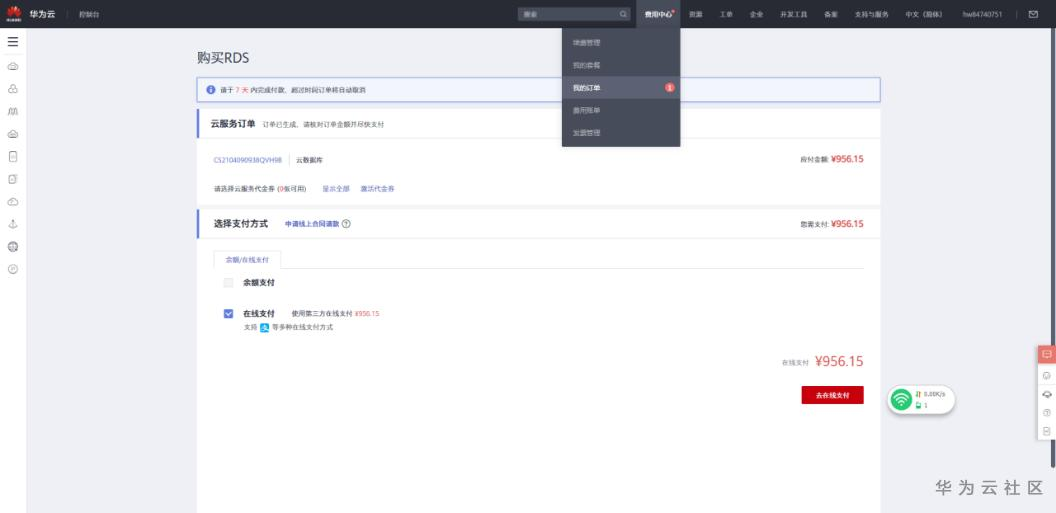This screenshot has height=513, width=1056.
Task: Click the Alipay icon under online payment
Action: (x=265, y=327)
